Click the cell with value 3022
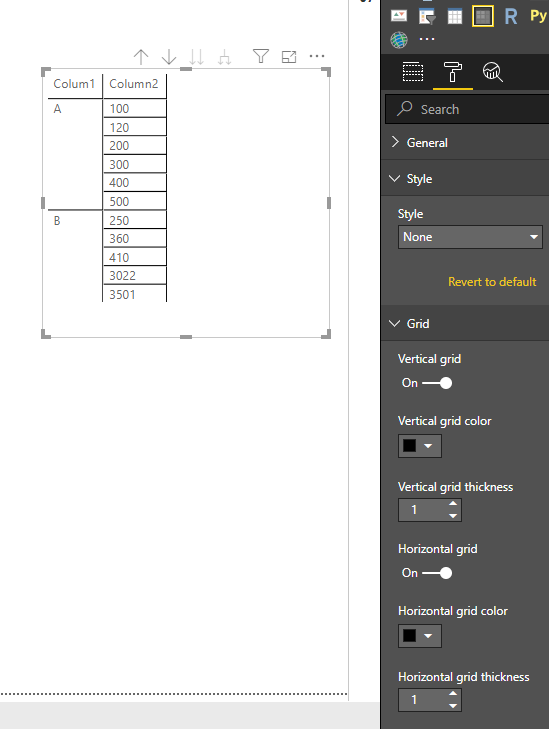 134,276
